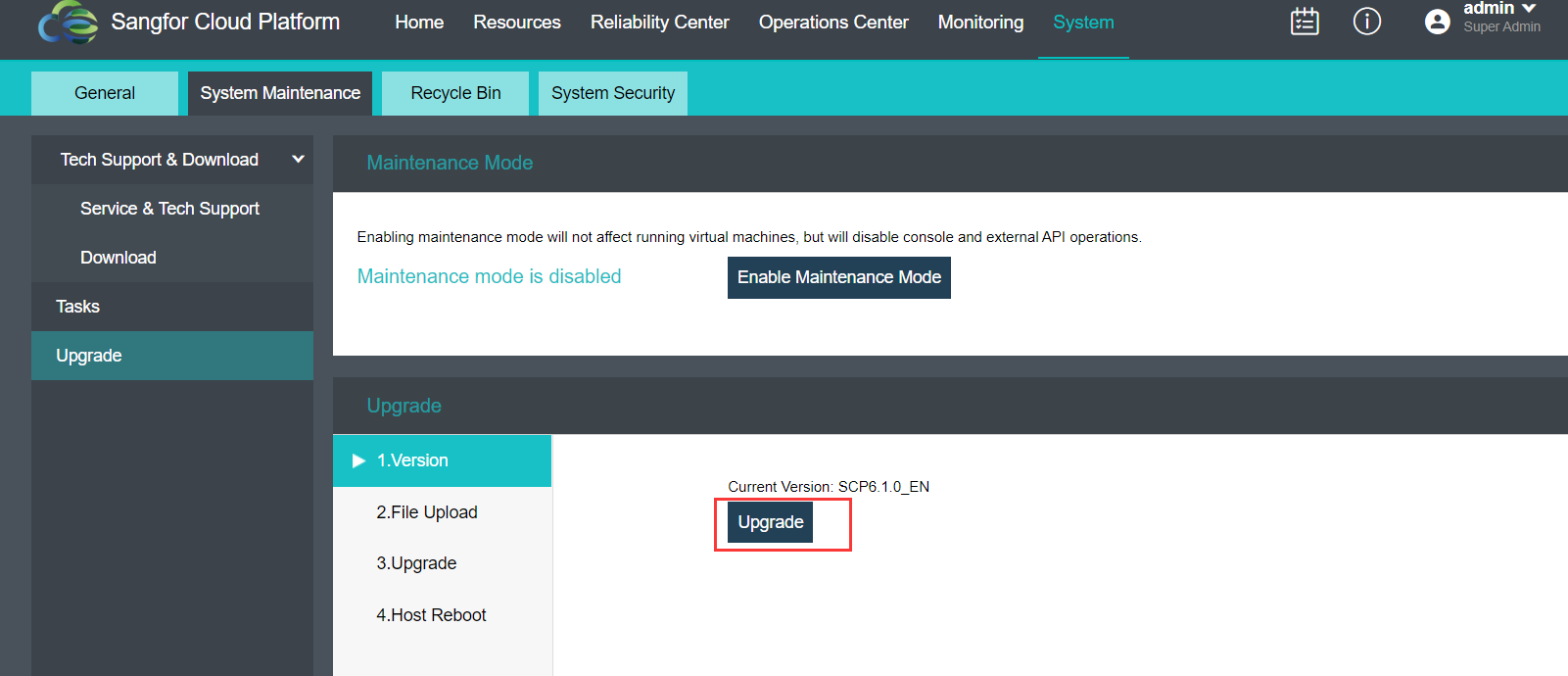
Task: Click the admin user avatar icon
Action: tap(1437, 22)
